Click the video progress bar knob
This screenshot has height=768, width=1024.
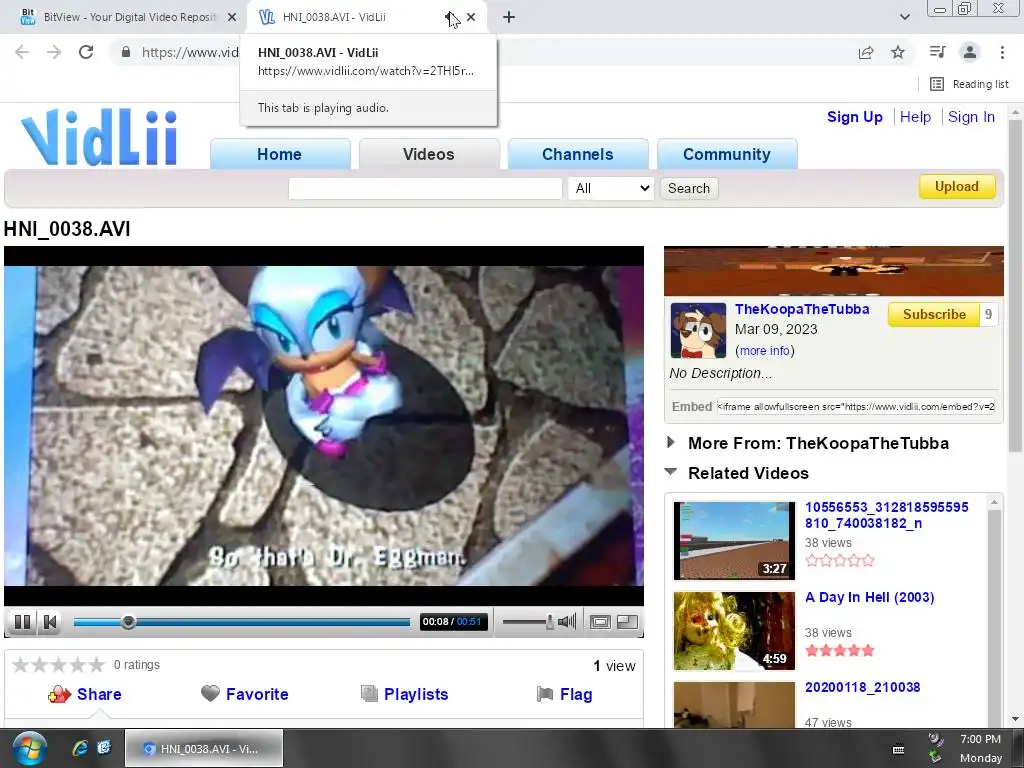pos(129,622)
